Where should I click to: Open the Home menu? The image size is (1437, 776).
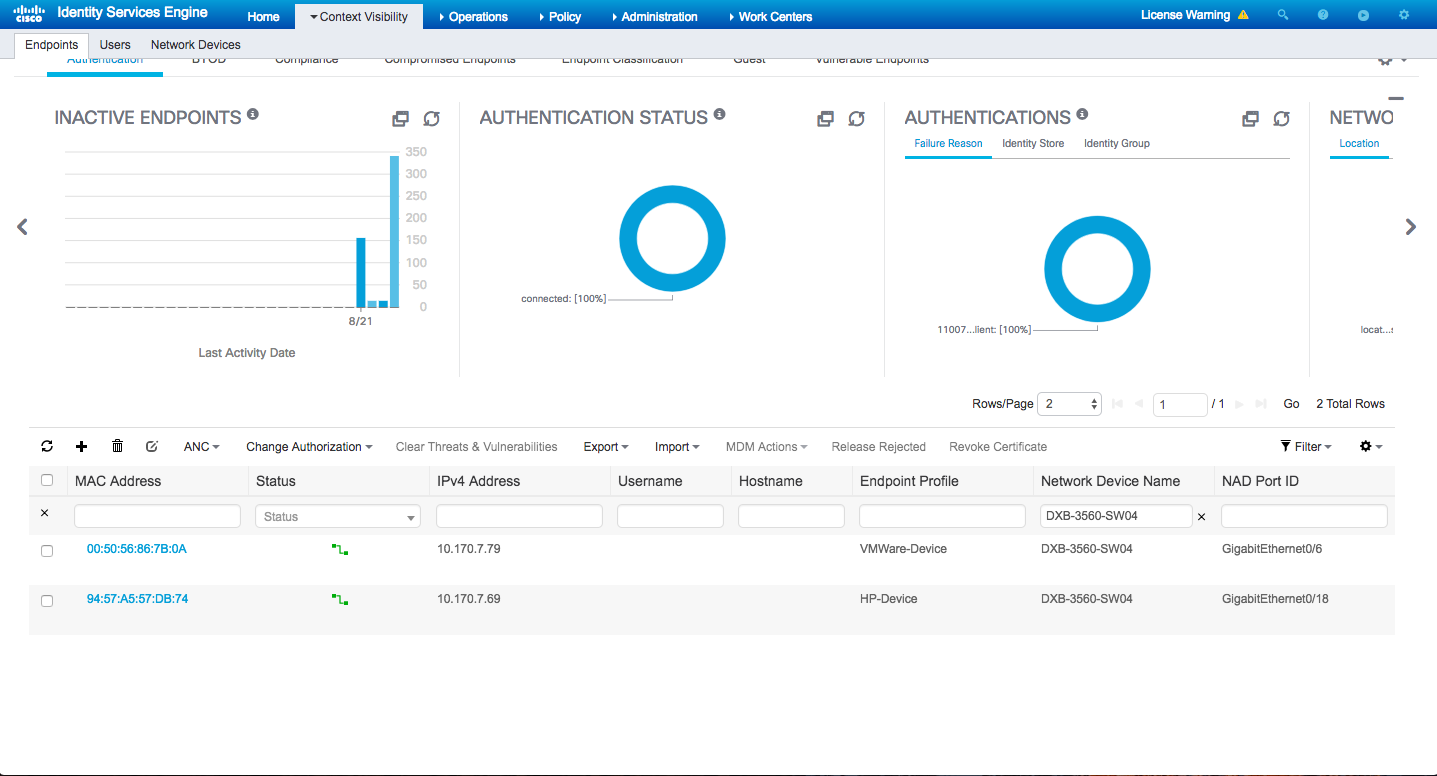pyautogui.click(x=264, y=17)
